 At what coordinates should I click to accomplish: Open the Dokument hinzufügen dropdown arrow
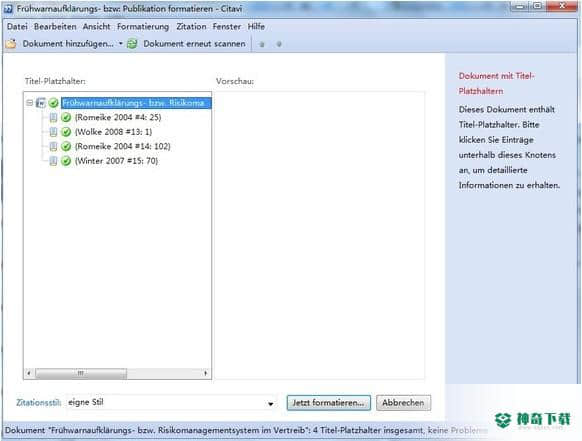pos(121,44)
